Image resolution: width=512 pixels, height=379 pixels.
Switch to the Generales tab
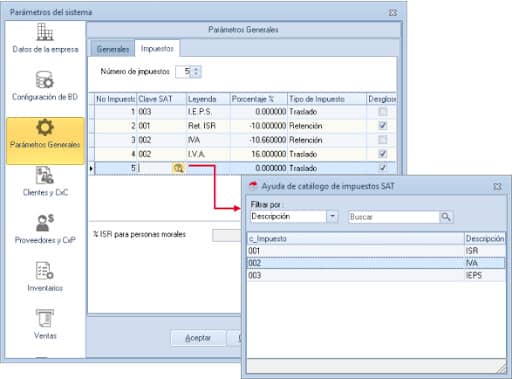pos(113,49)
